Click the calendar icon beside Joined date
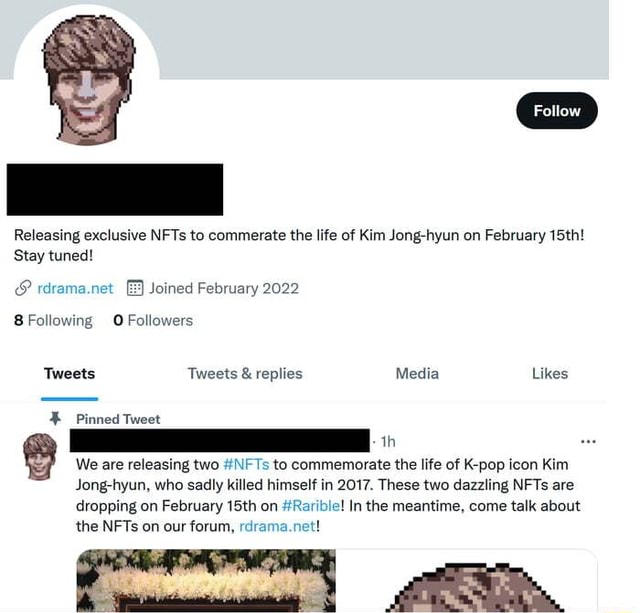 pyautogui.click(x=137, y=289)
